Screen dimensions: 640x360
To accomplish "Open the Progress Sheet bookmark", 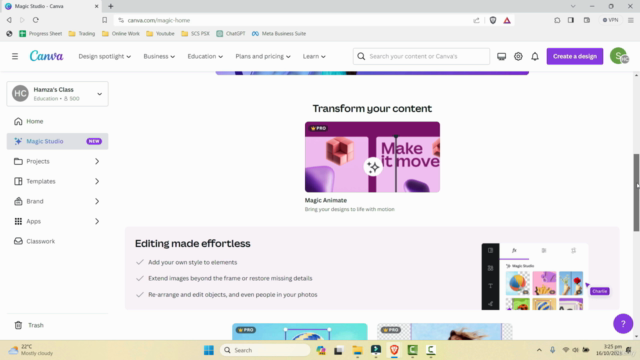I will [41, 33].
